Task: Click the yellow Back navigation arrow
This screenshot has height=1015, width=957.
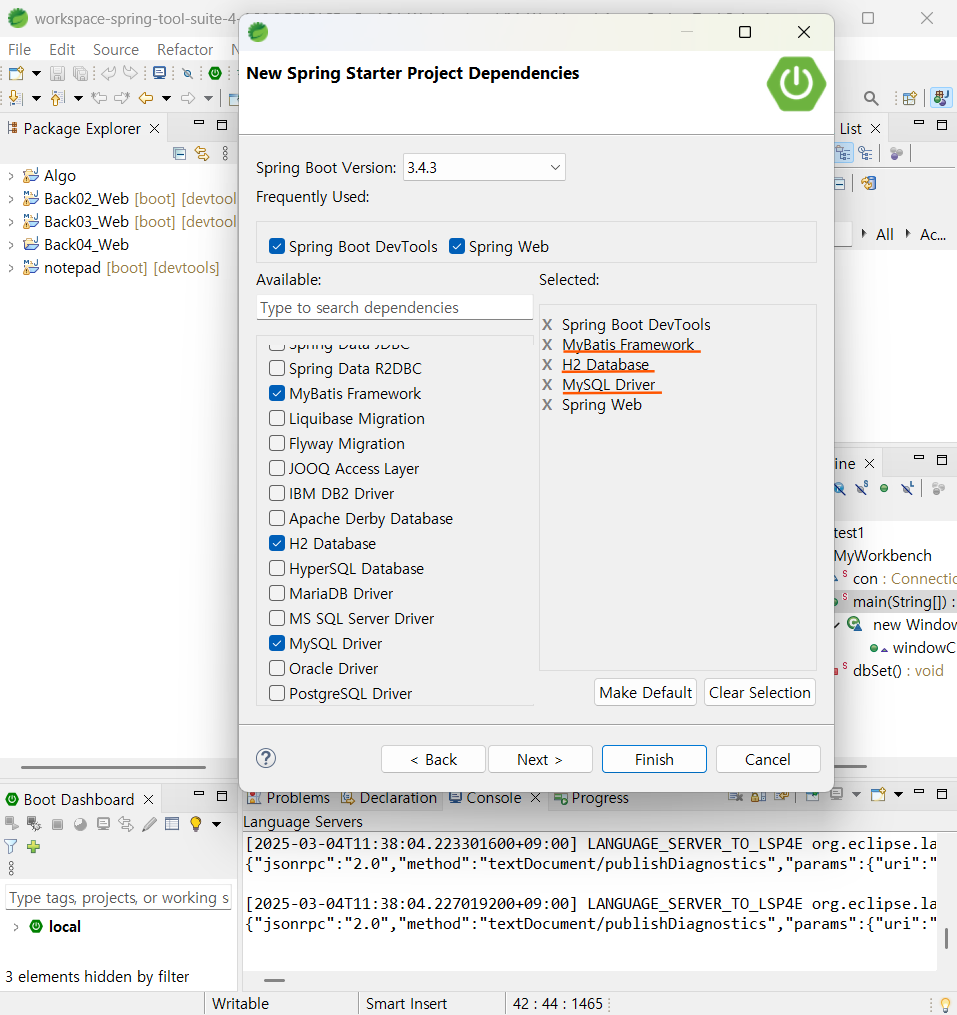Action: pyautogui.click(x=146, y=98)
